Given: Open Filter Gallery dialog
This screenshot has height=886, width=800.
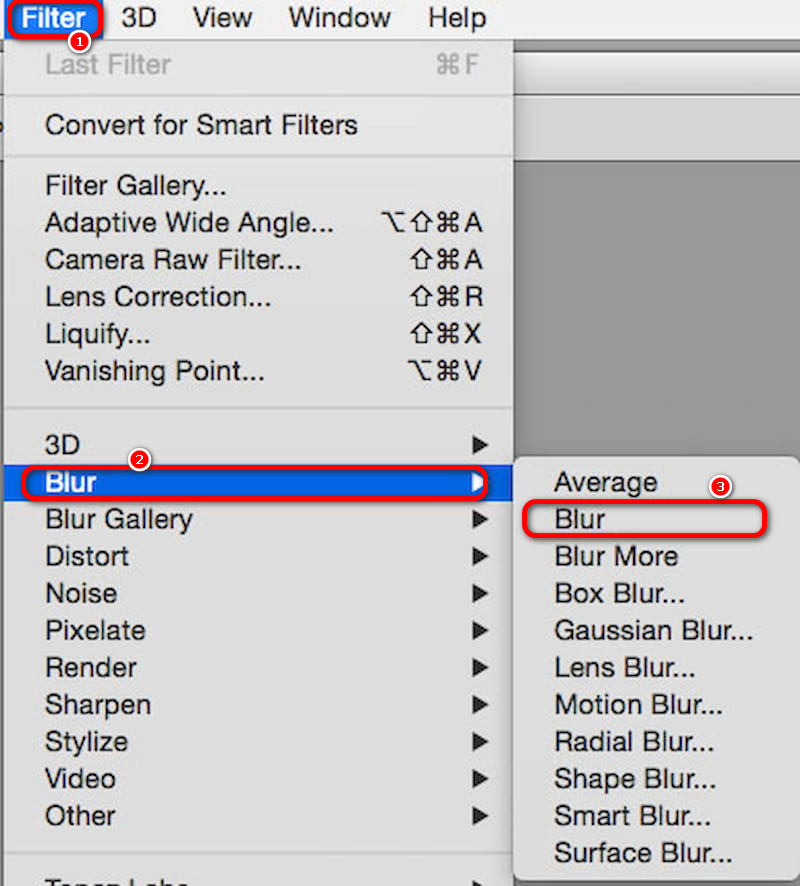Looking at the screenshot, I should point(136,186).
